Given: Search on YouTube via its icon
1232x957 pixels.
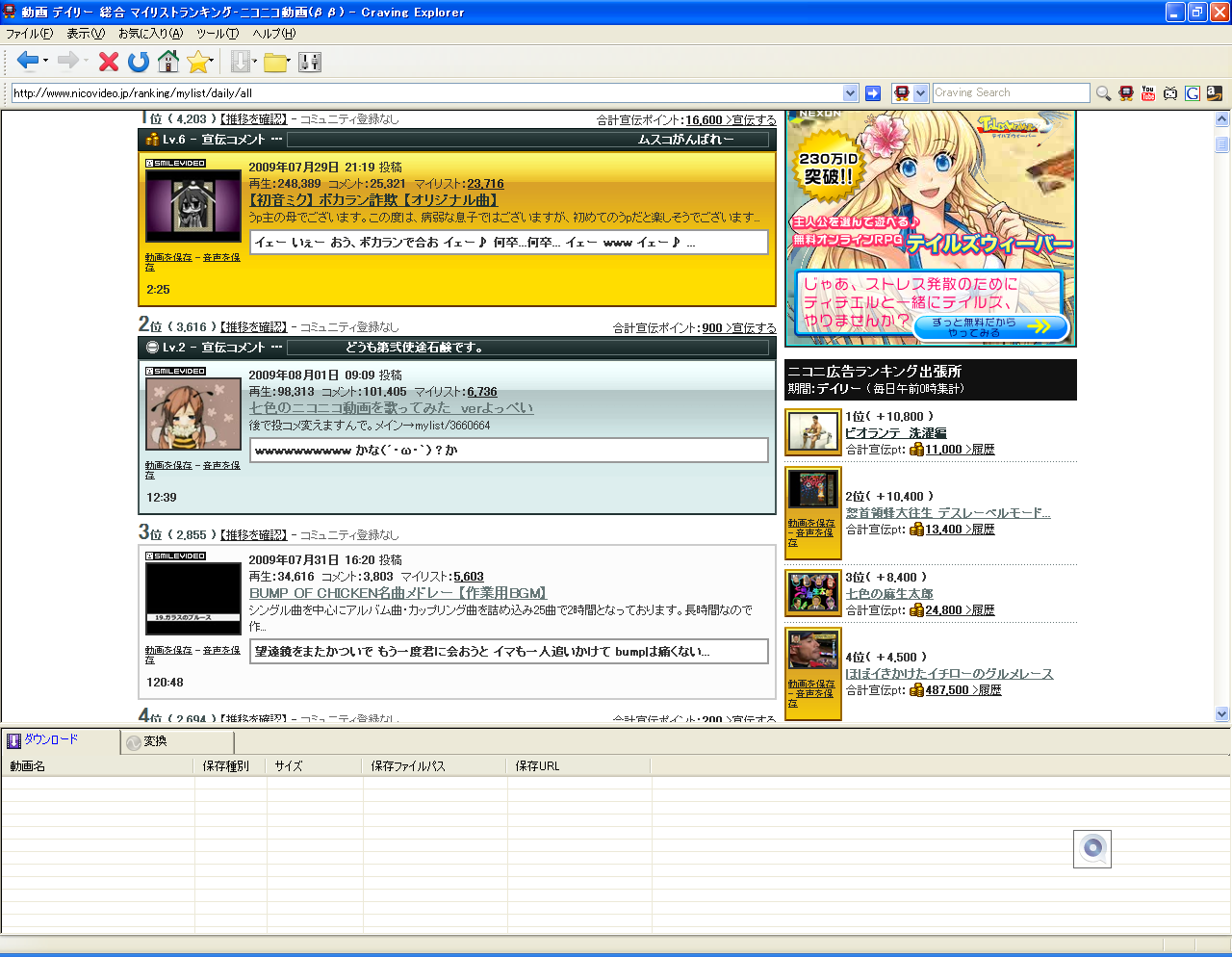Looking at the screenshot, I should click(1148, 92).
